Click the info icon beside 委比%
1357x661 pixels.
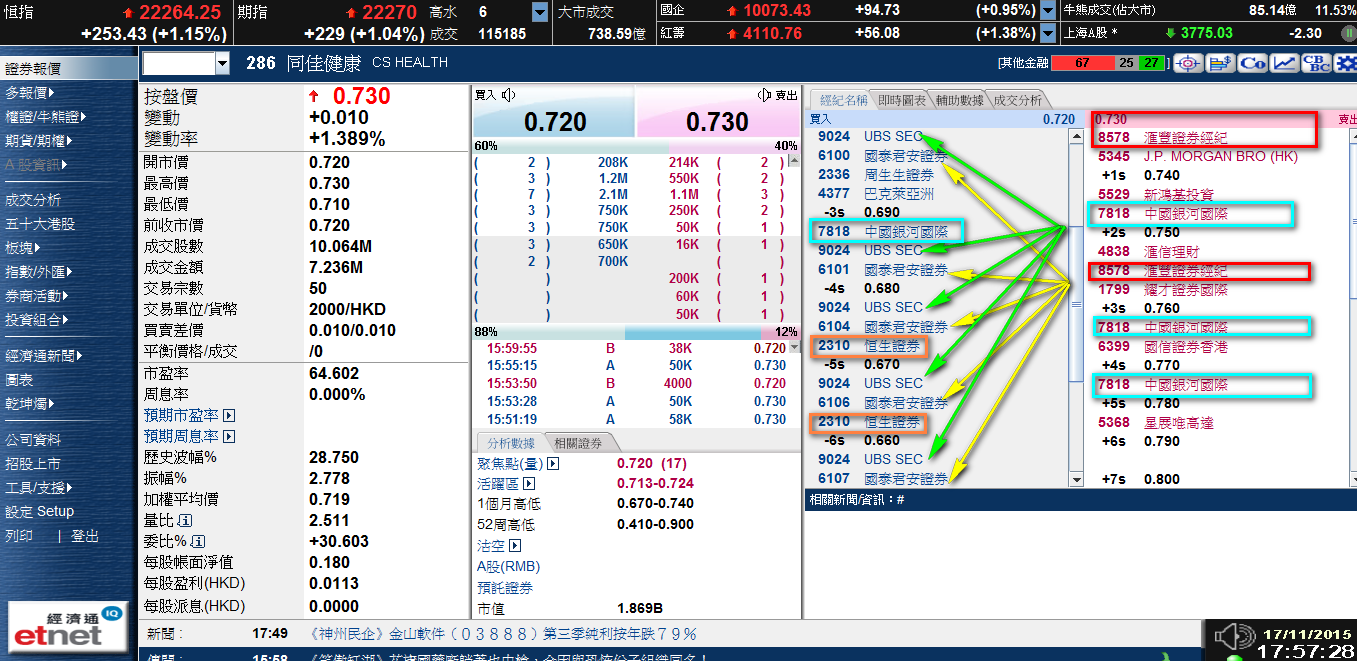[x=196, y=542]
